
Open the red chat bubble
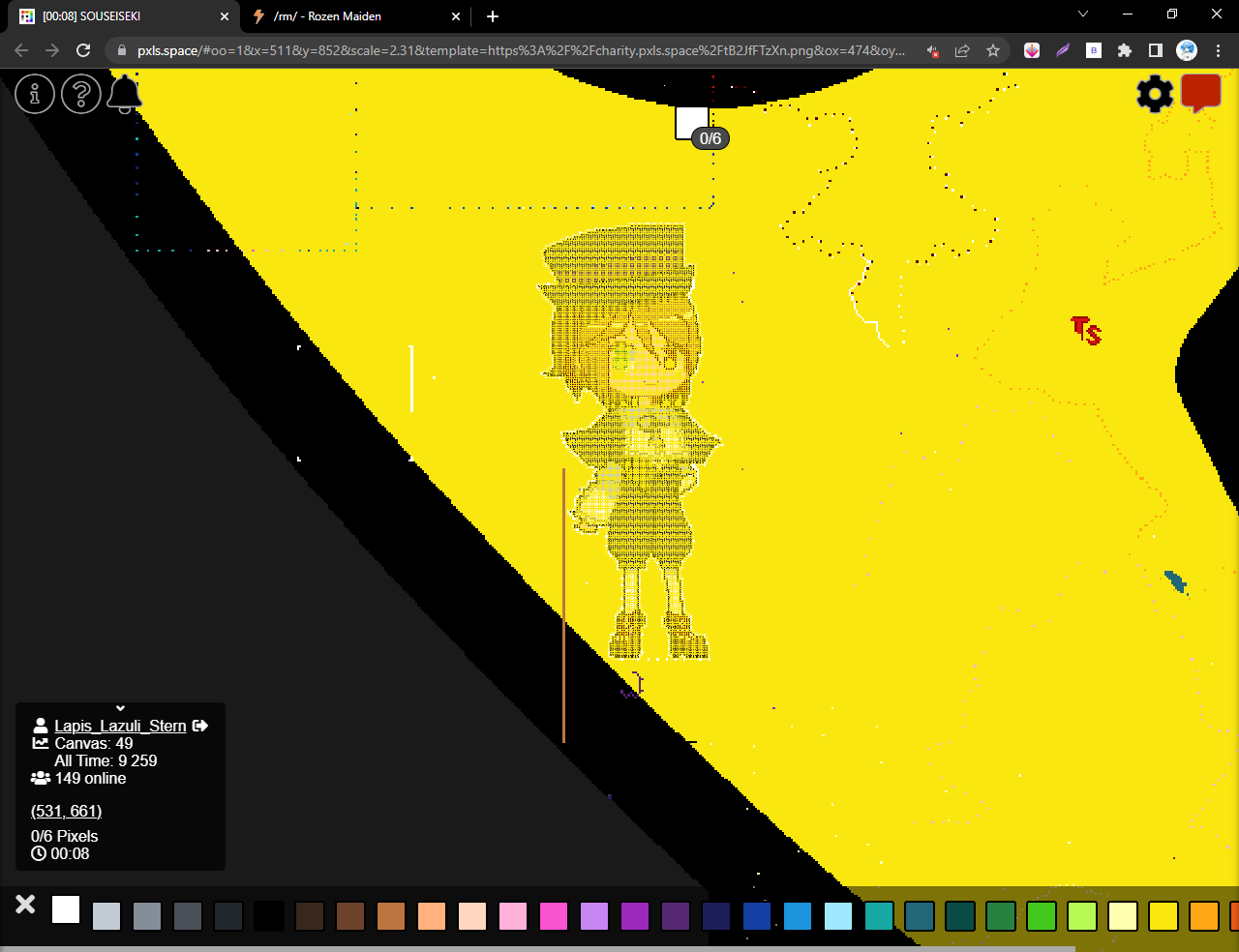click(x=1201, y=94)
